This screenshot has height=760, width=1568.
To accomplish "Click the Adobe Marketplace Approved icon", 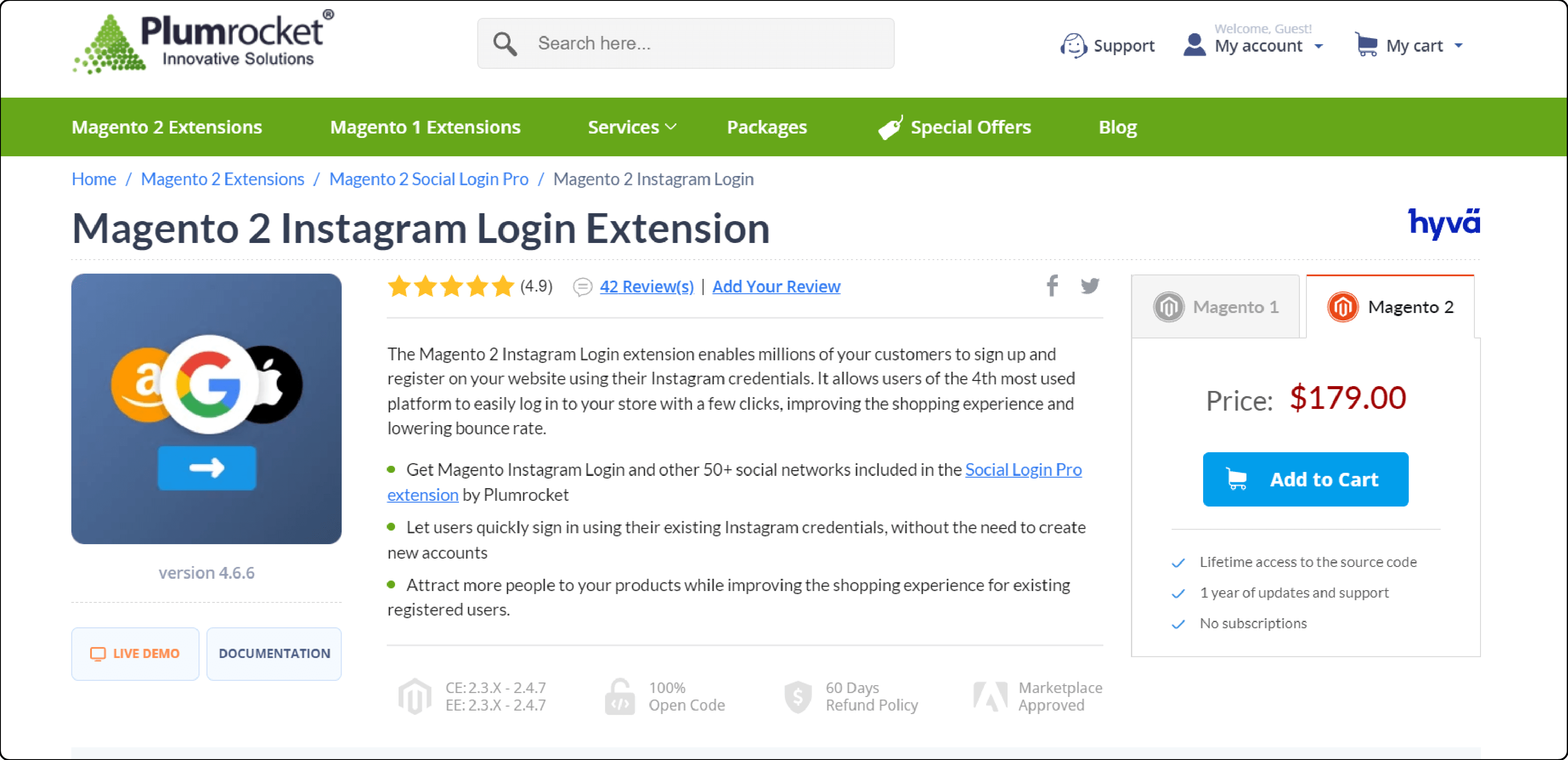I will [990, 696].
